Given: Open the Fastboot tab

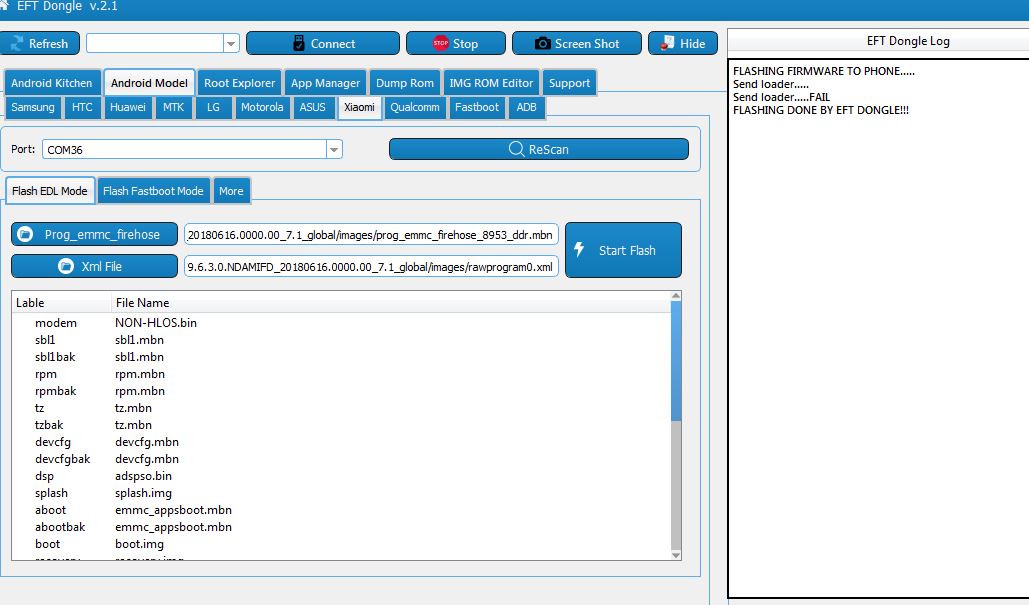Looking at the screenshot, I should 477,107.
